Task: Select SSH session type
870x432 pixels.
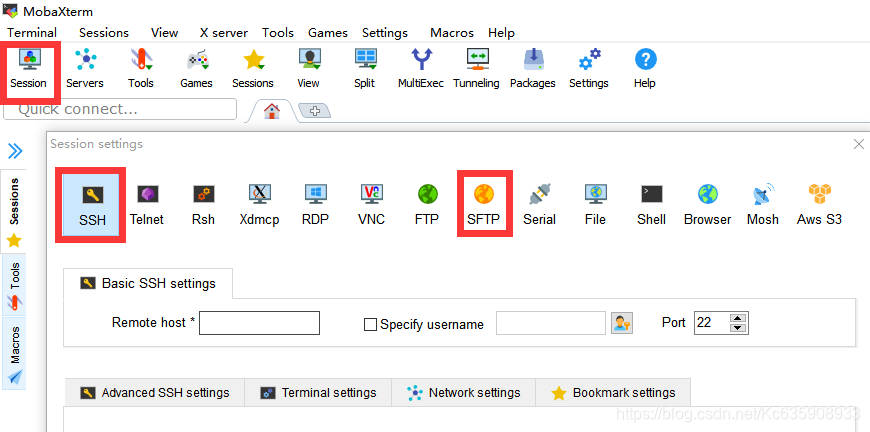Action: [92, 205]
